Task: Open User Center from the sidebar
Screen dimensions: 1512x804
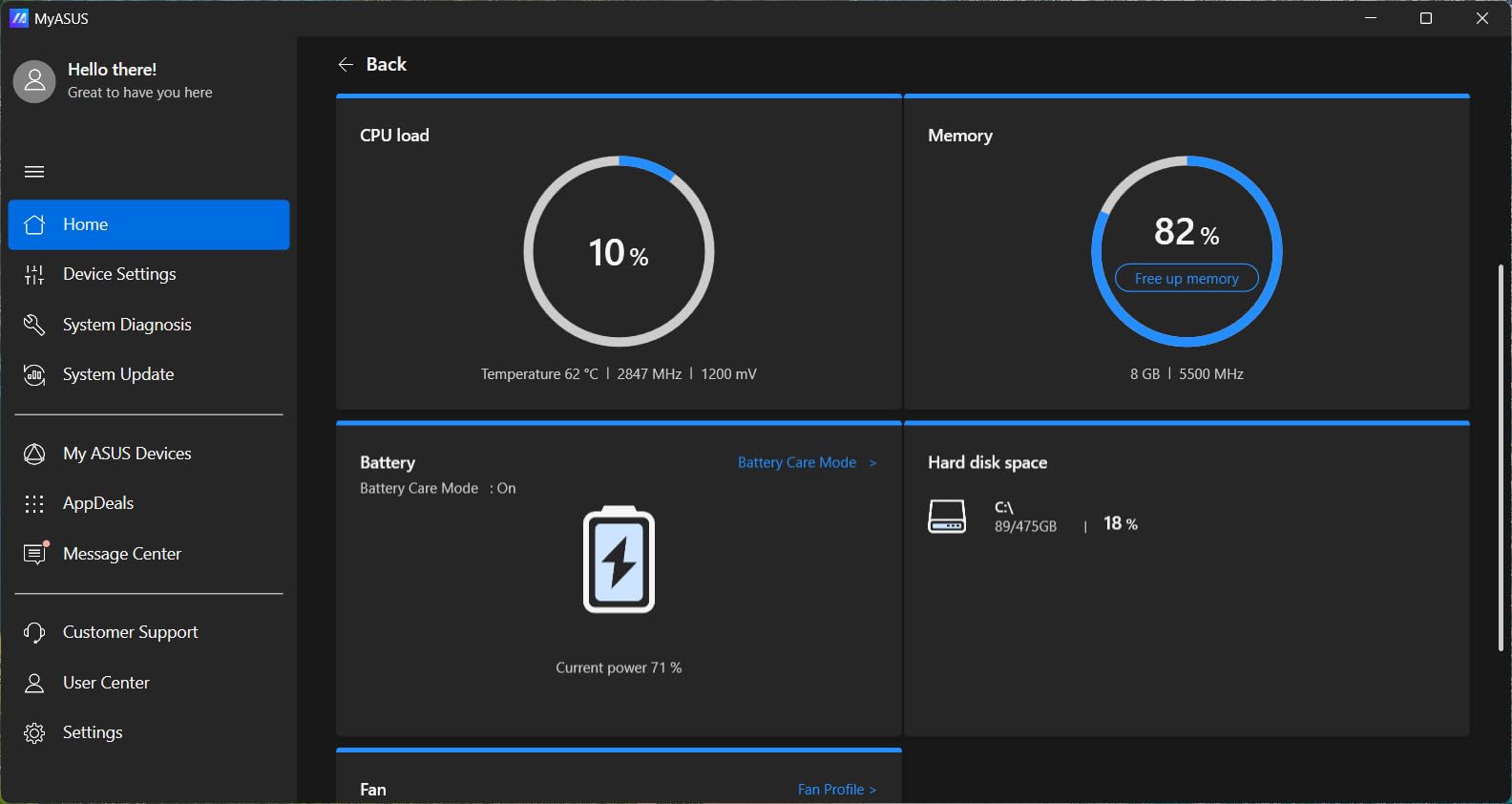Action: click(x=105, y=683)
